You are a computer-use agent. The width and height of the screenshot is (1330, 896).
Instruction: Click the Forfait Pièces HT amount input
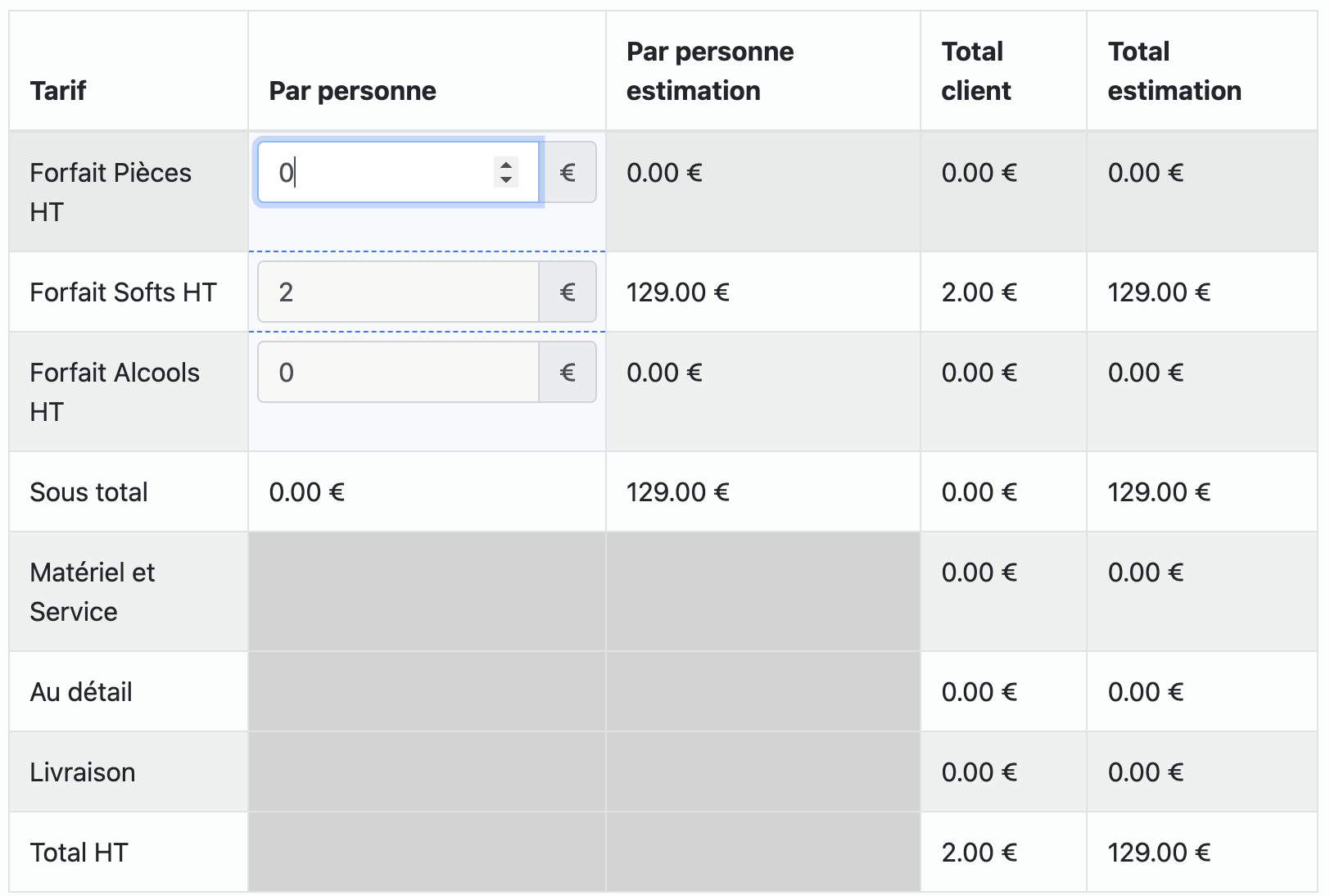tap(377, 172)
